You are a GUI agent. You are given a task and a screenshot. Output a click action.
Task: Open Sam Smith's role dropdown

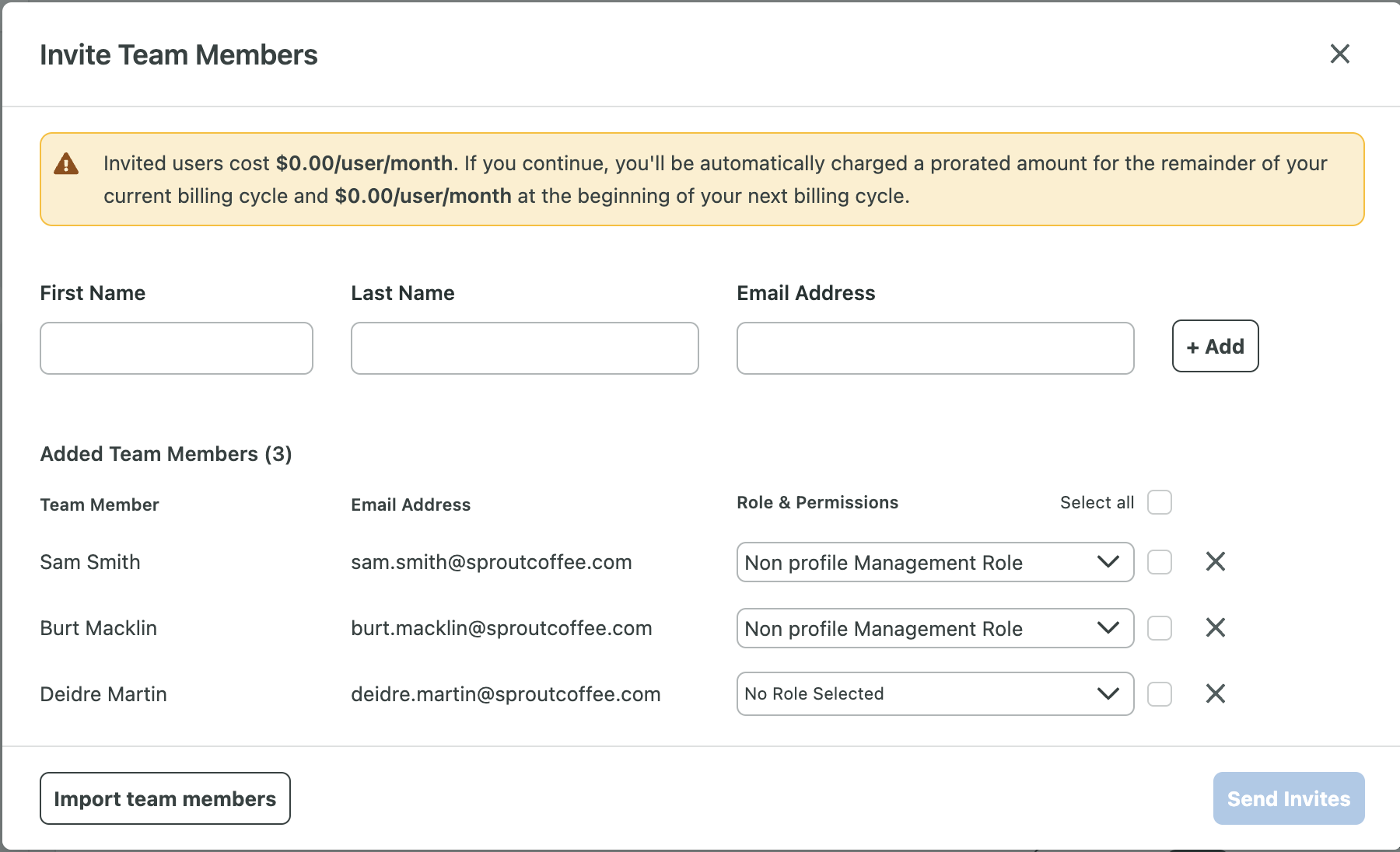[x=934, y=562]
